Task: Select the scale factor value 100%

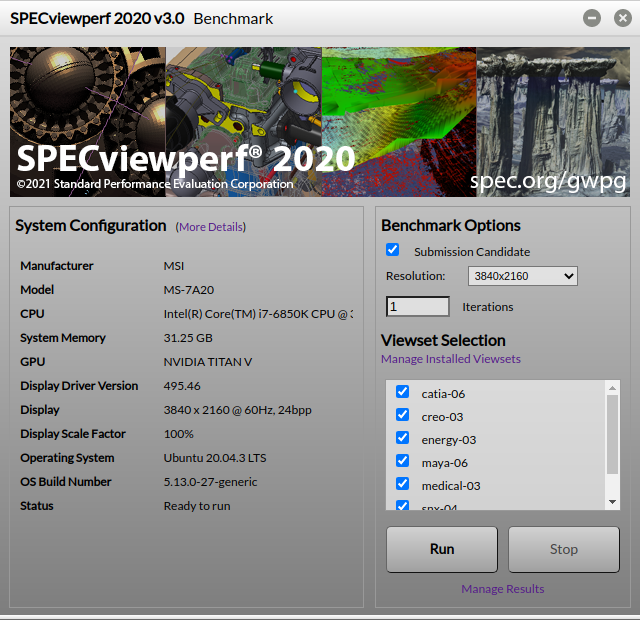Action: pos(178,434)
